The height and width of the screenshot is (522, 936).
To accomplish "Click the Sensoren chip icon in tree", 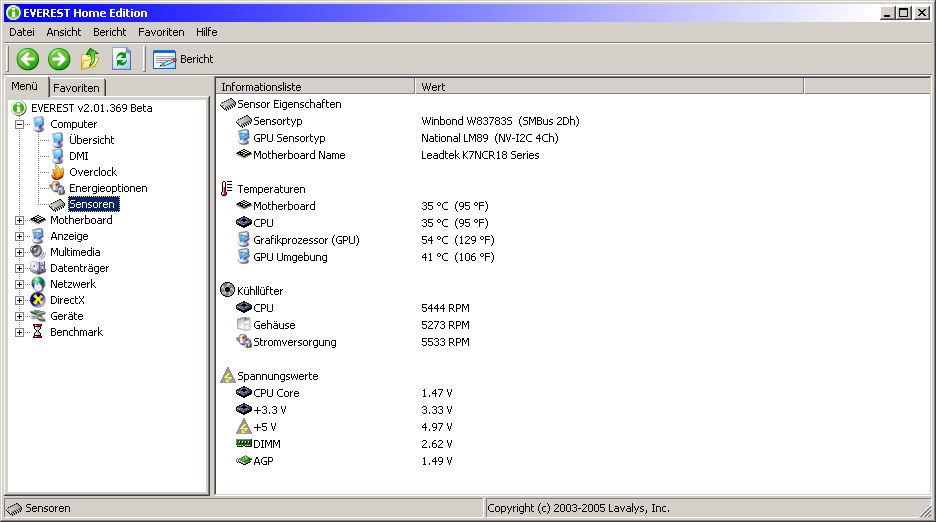I will [x=57, y=205].
